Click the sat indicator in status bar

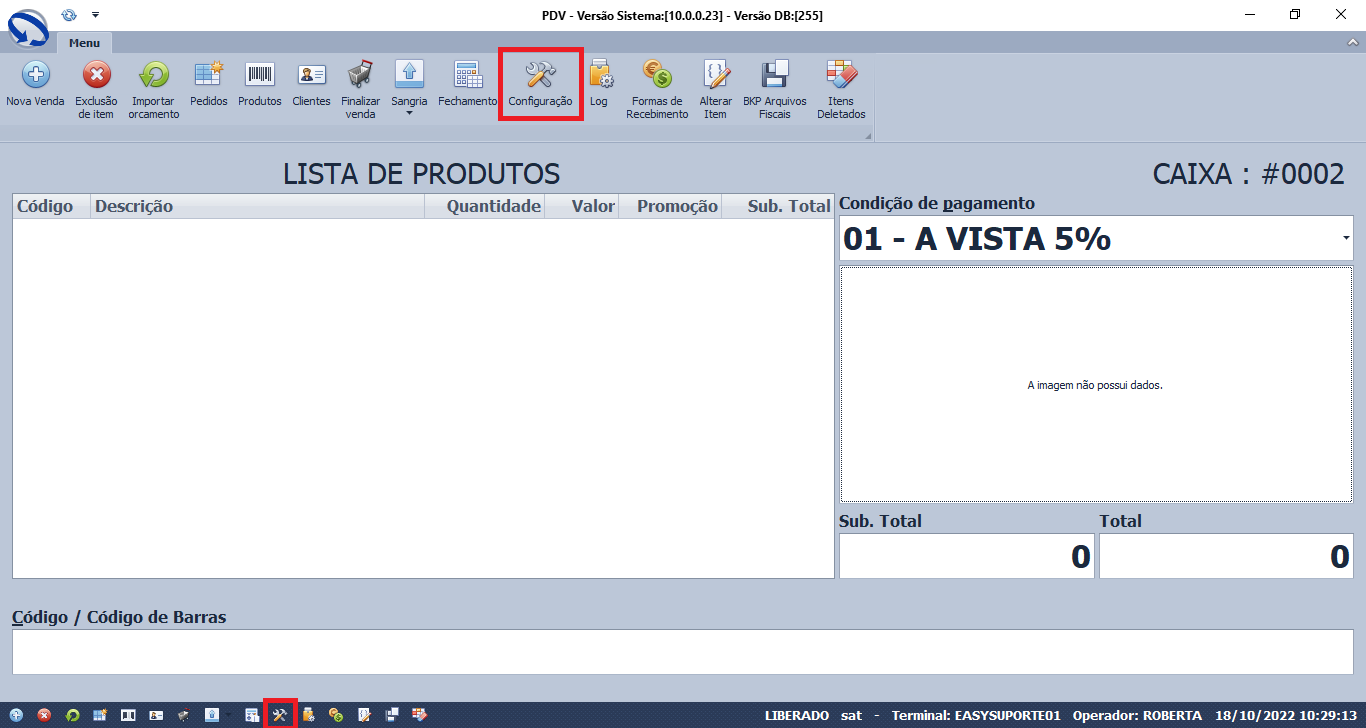(851, 716)
